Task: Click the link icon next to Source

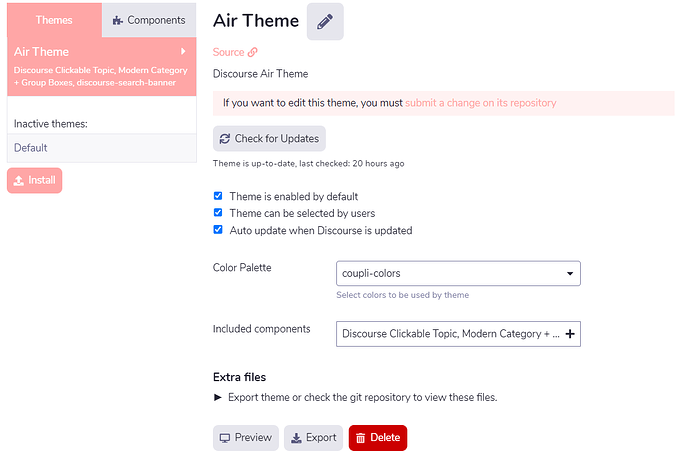Action: [x=253, y=52]
